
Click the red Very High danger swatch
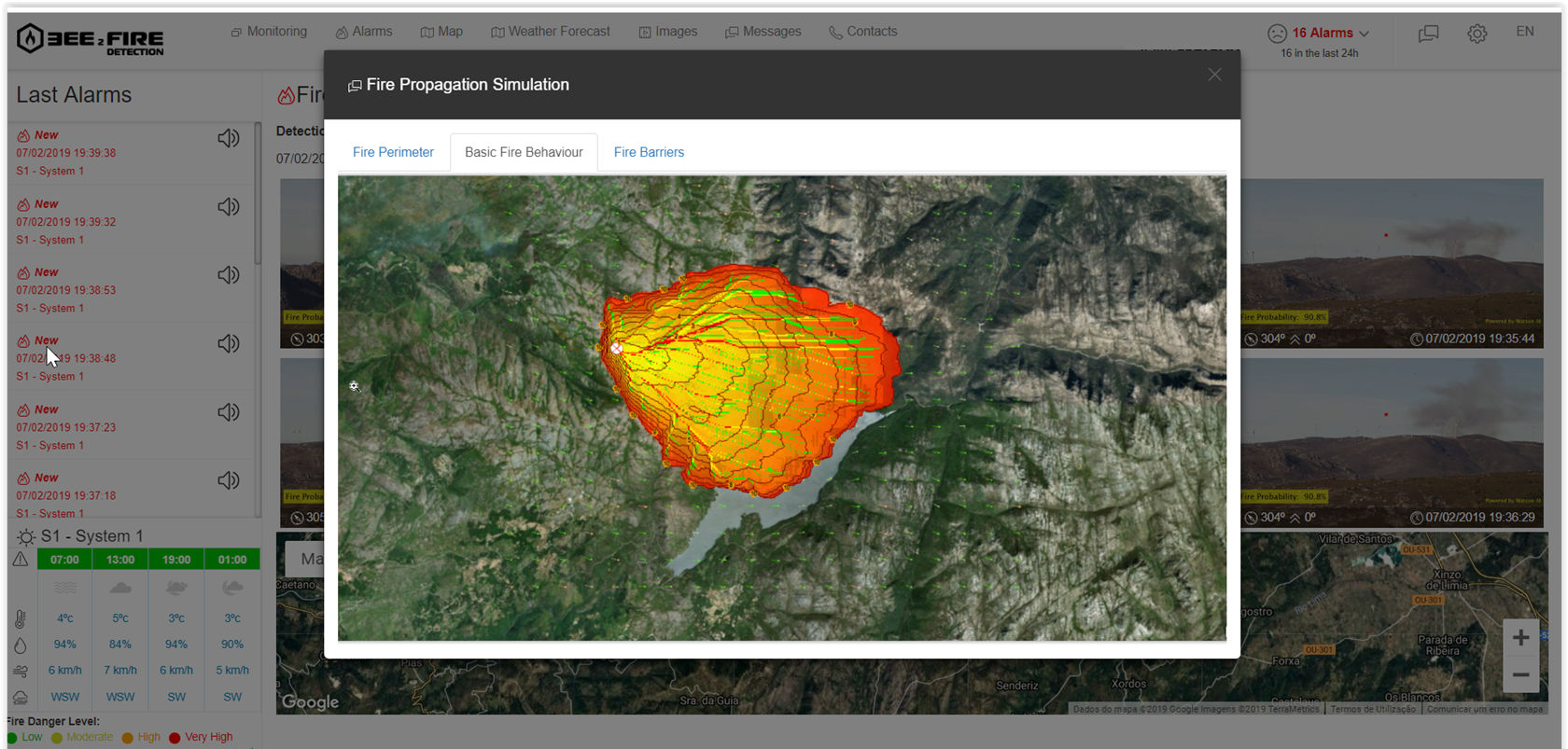tap(175, 738)
